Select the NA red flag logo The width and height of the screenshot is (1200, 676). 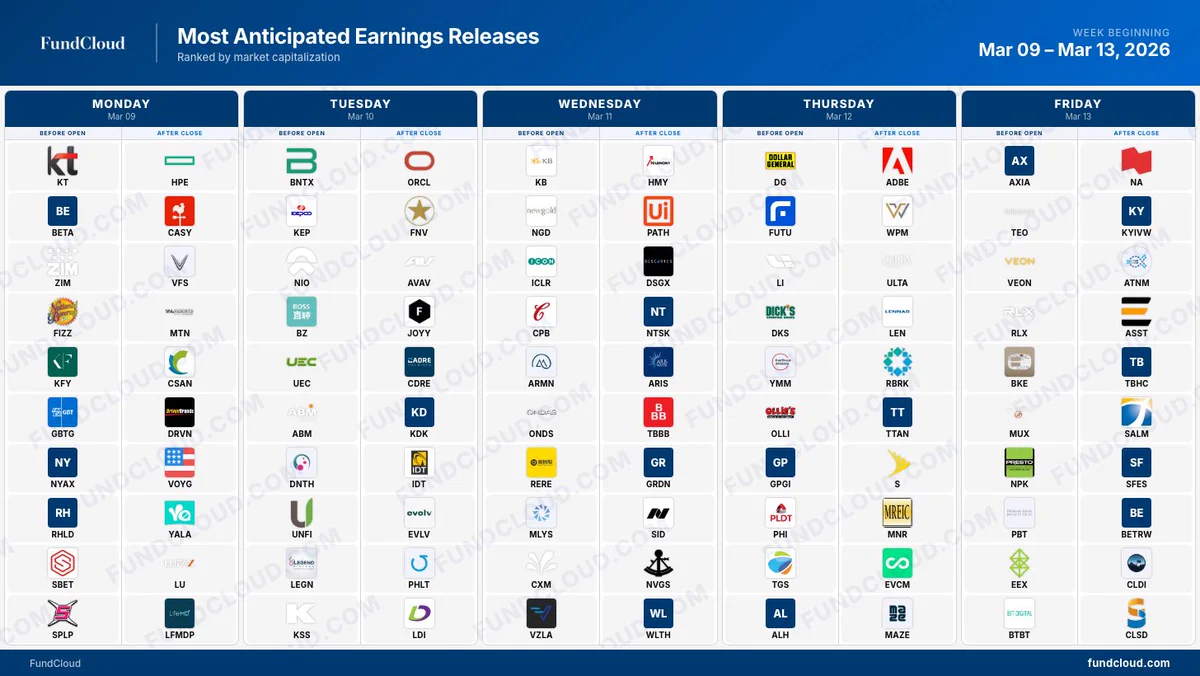1136,161
